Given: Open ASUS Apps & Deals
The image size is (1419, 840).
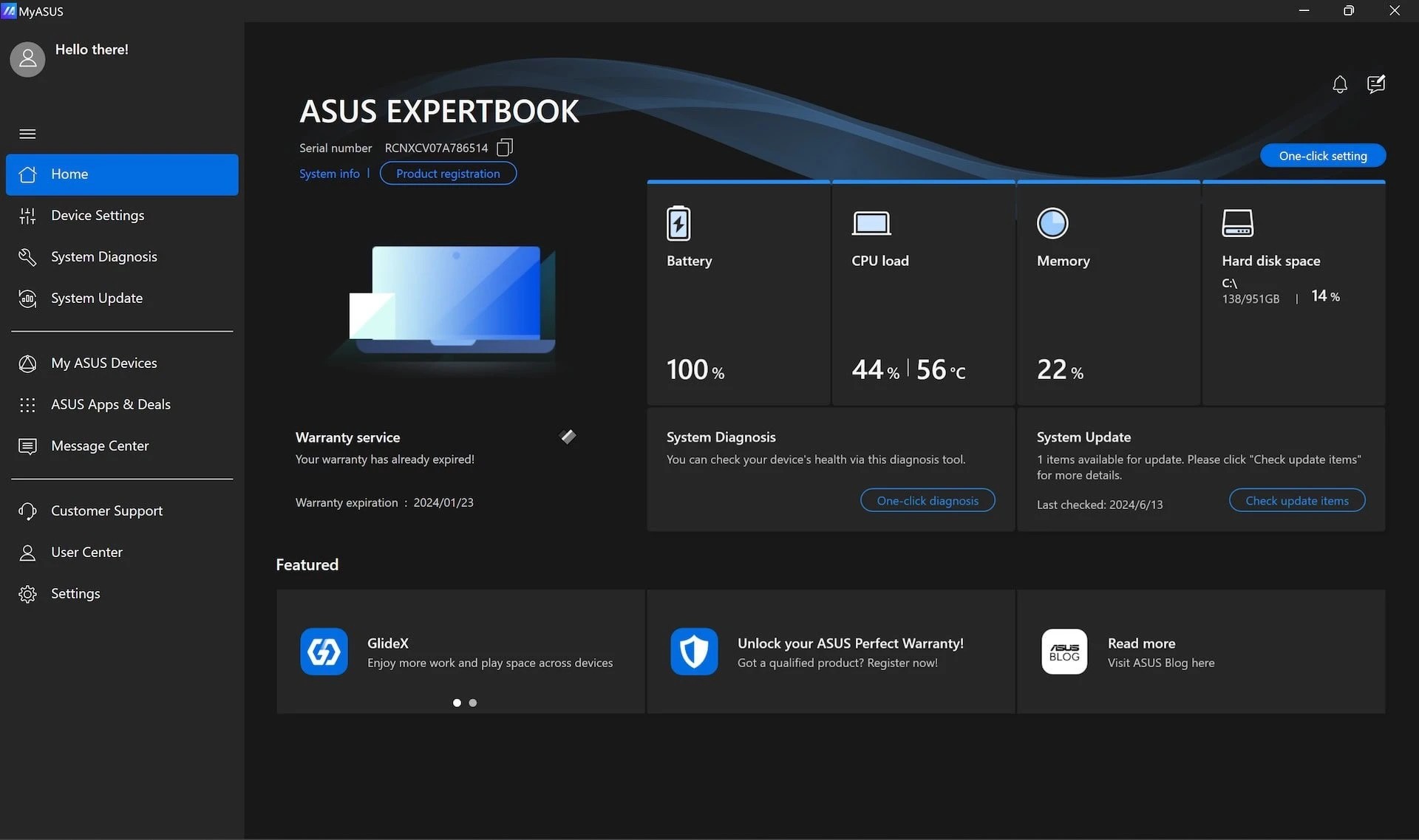Looking at the screenshot, I should tap(110, 404).
